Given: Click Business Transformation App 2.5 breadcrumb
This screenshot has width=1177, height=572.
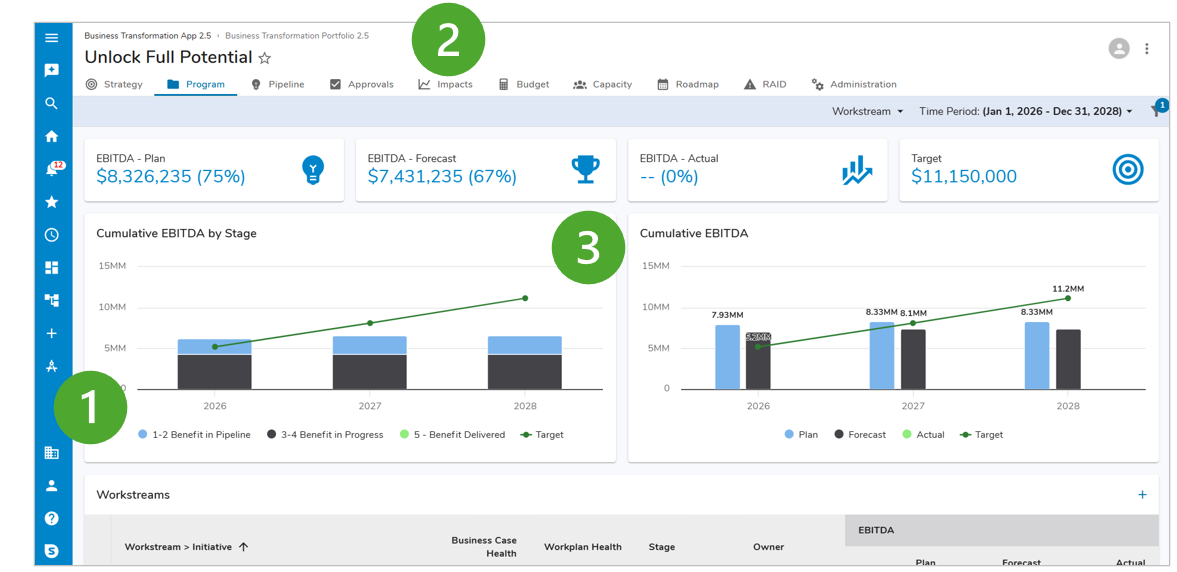Looking at the screenshot, I should pyautogui.click(x=147, y=36).
